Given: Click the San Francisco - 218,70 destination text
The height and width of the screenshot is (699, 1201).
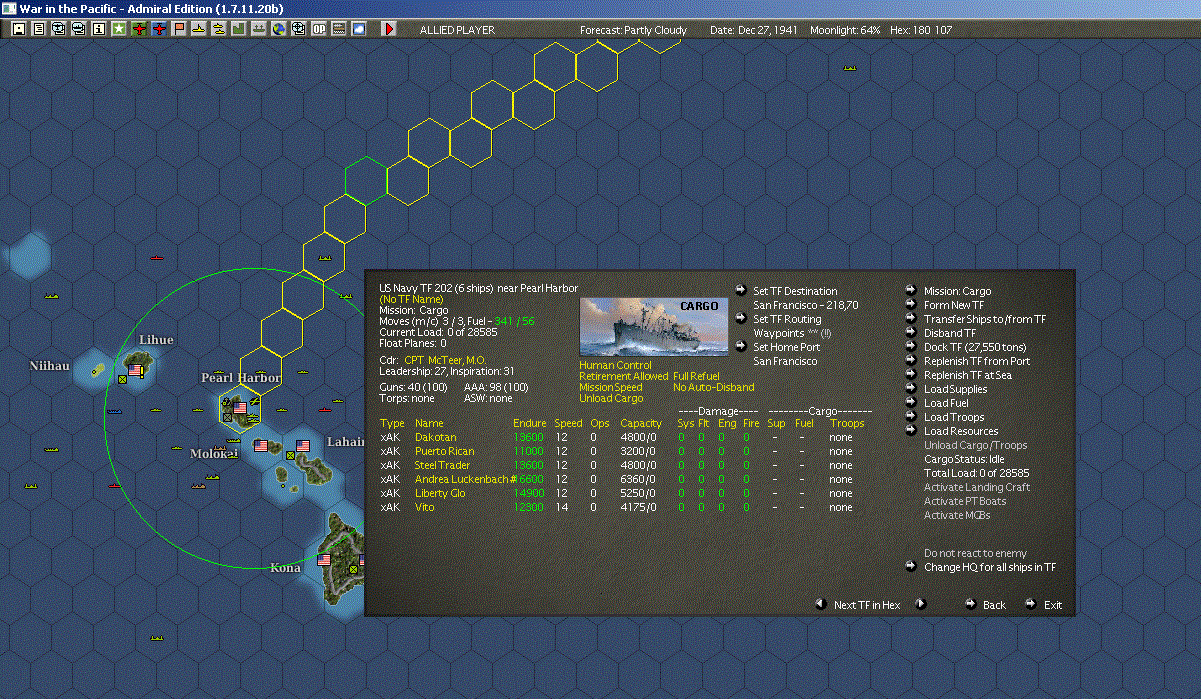Looking at the screenshot, I should [x=806, y=304].
